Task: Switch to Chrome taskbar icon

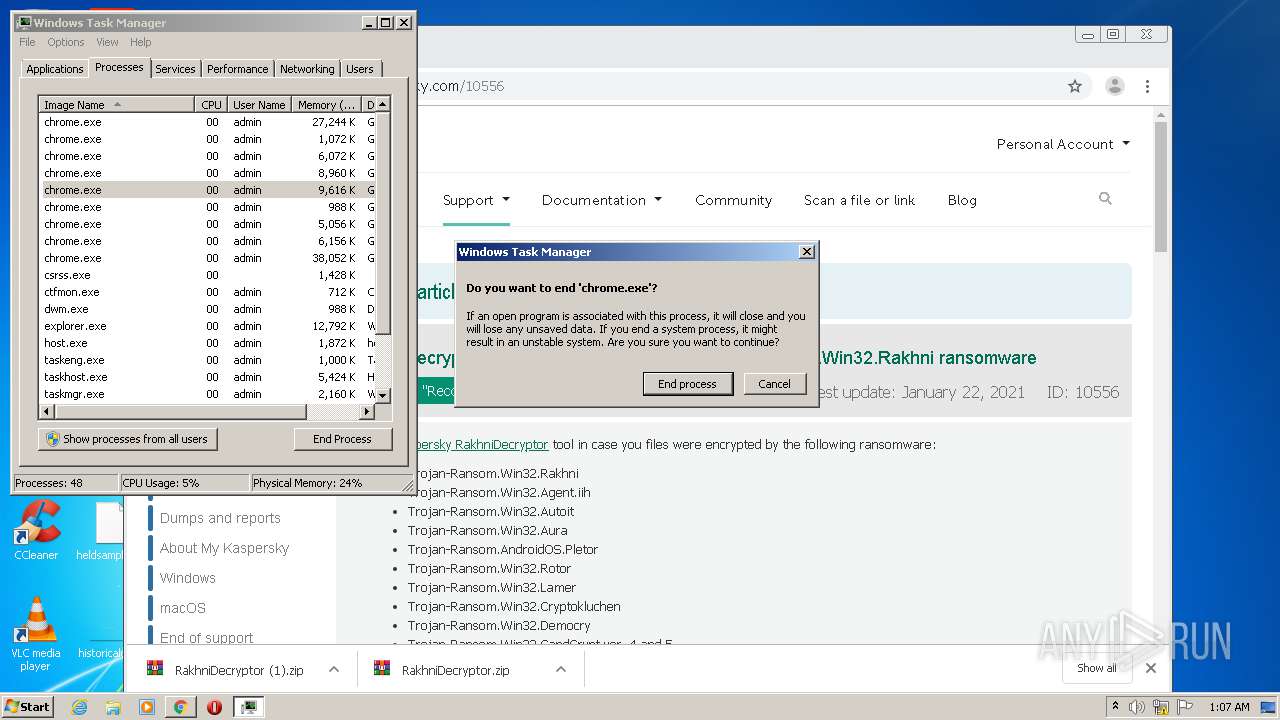Action: click(x=180, y=707)
